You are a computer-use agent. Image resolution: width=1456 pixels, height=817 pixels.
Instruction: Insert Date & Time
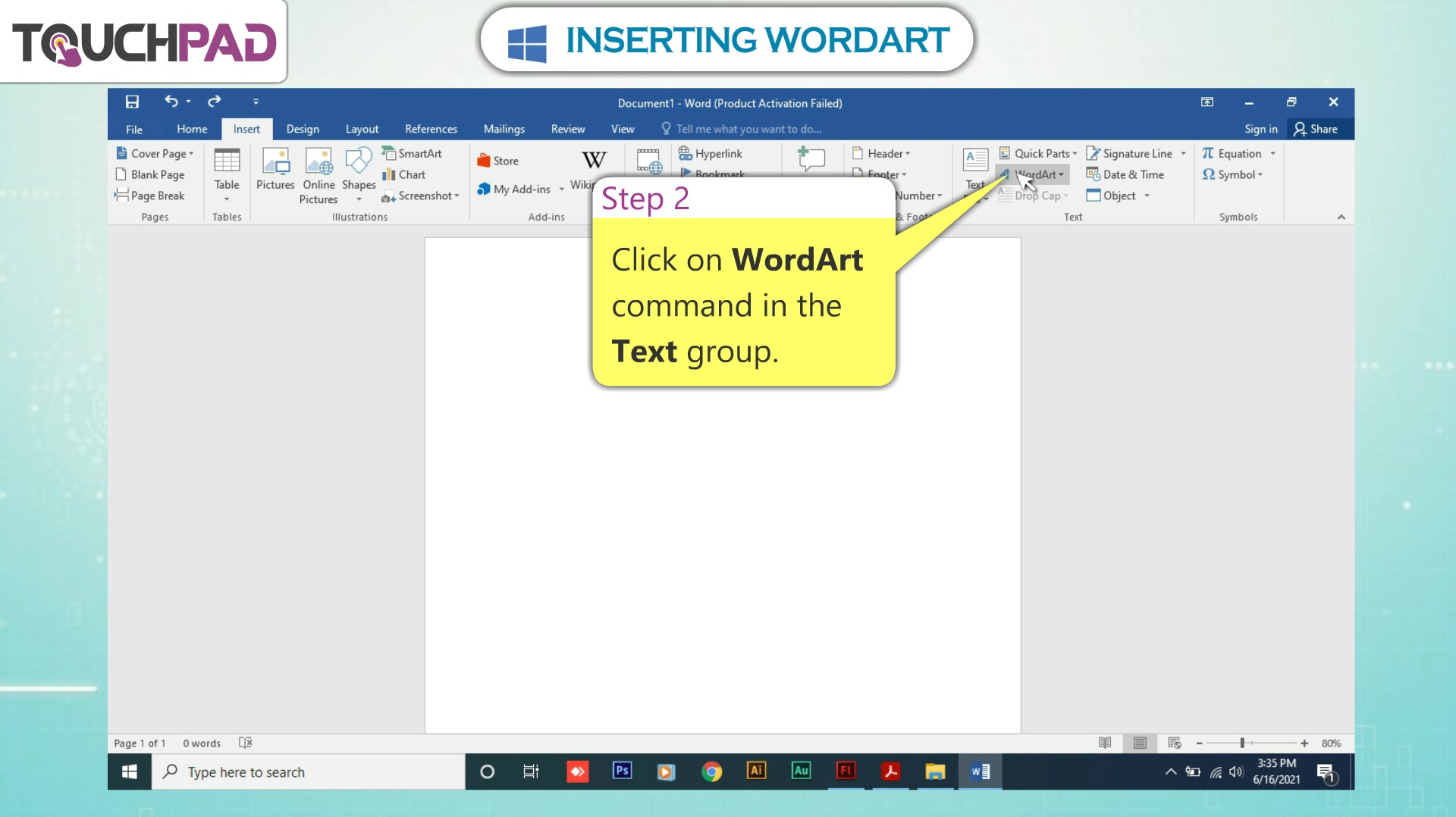[x=1125, y=174]
